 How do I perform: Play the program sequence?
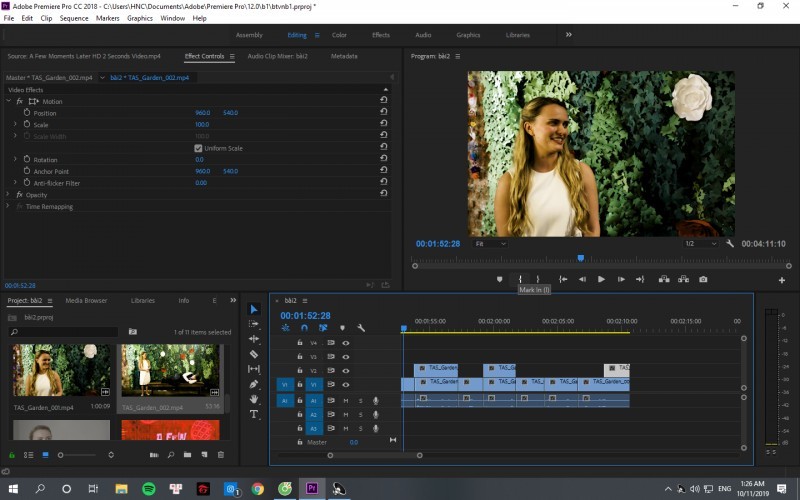(x=601, y=279)
